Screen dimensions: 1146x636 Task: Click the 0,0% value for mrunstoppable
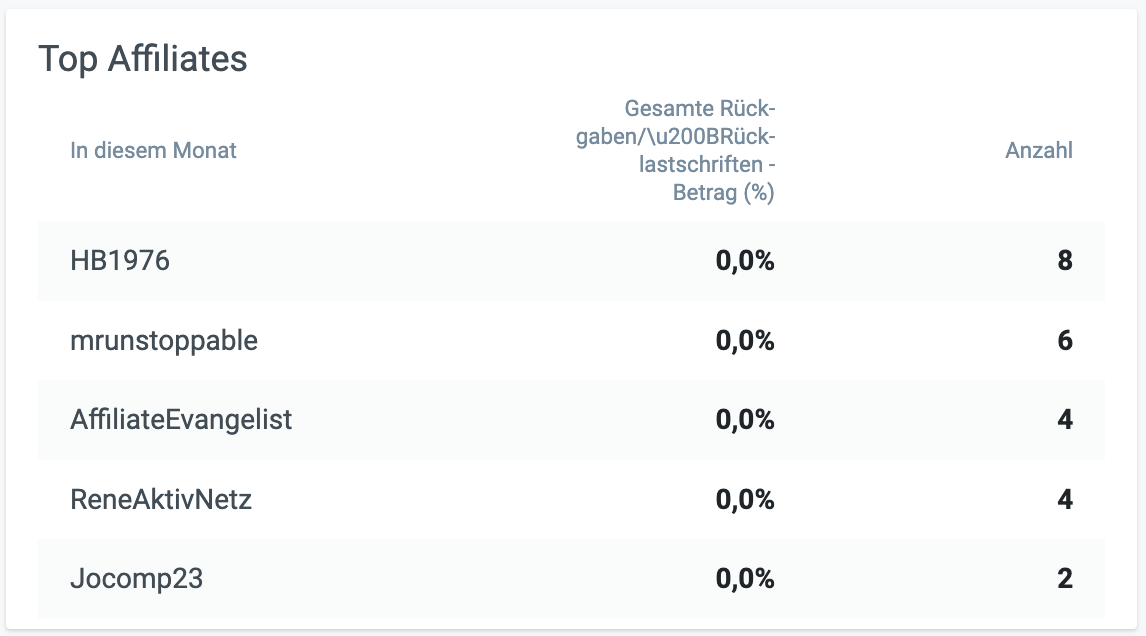tap(745, 341)
